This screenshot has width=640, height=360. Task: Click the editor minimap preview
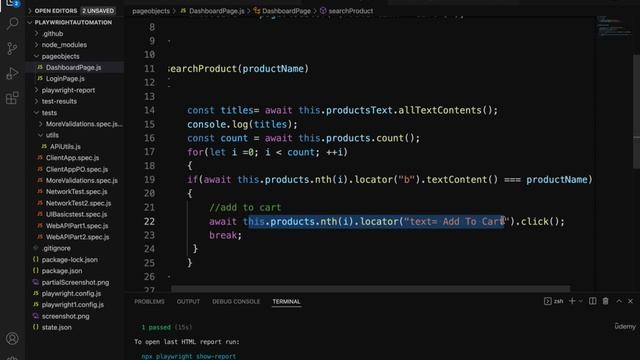[614, 26]
